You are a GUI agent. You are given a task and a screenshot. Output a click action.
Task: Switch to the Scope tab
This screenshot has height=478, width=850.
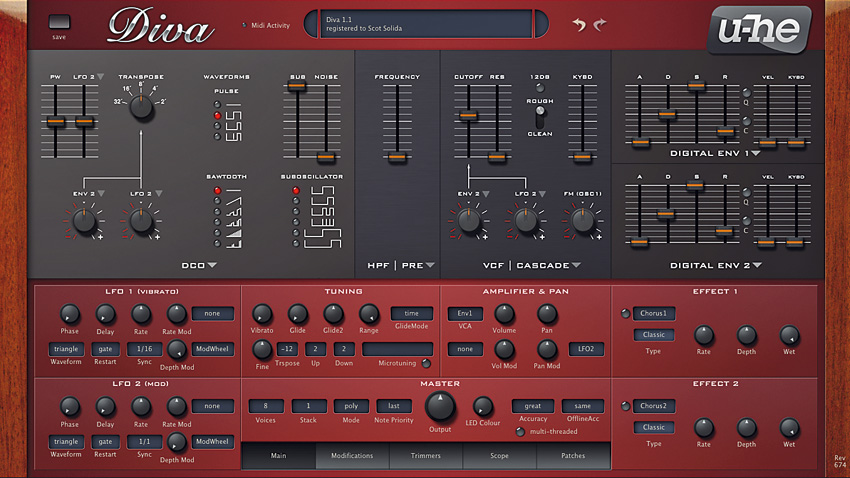500,456
